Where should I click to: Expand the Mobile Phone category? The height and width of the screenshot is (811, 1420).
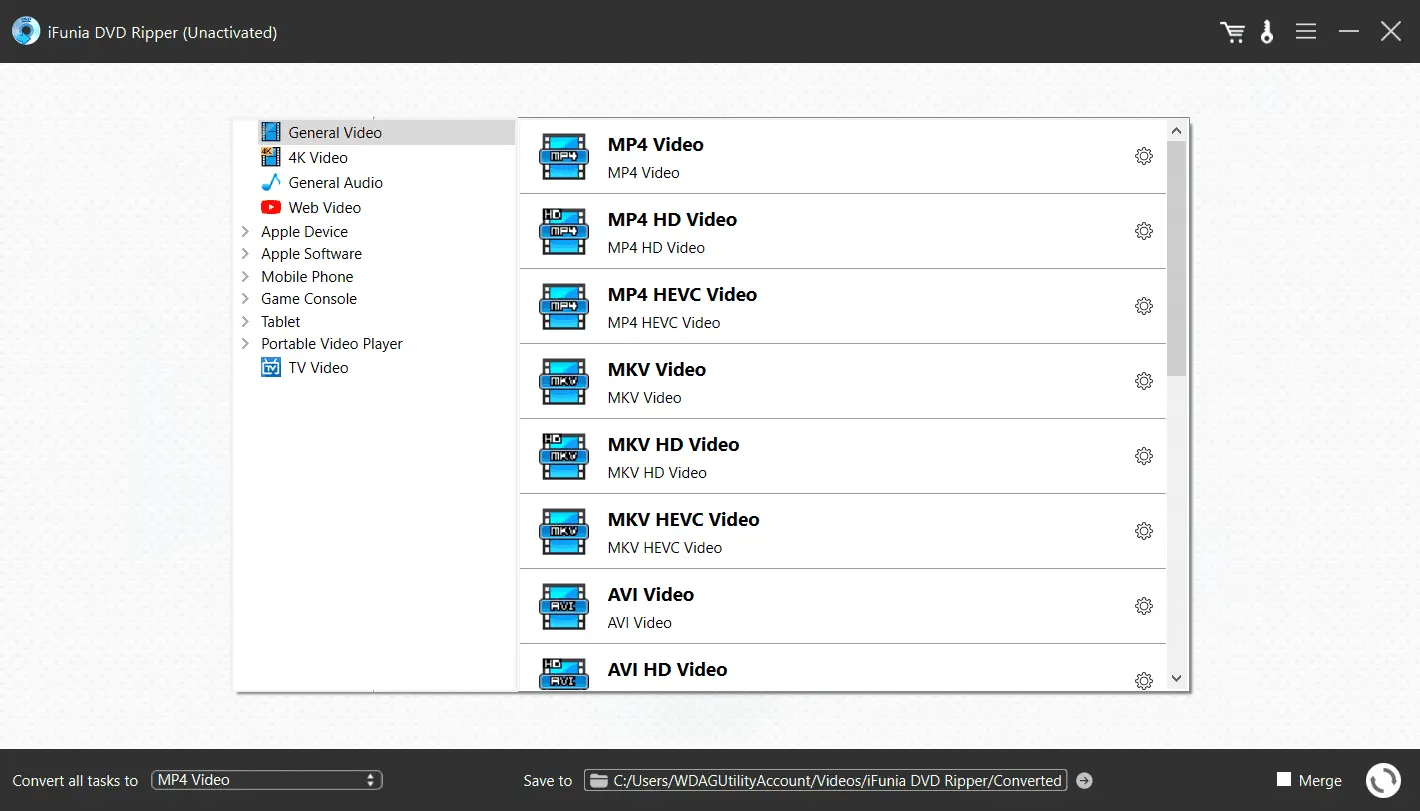point(245,276)
